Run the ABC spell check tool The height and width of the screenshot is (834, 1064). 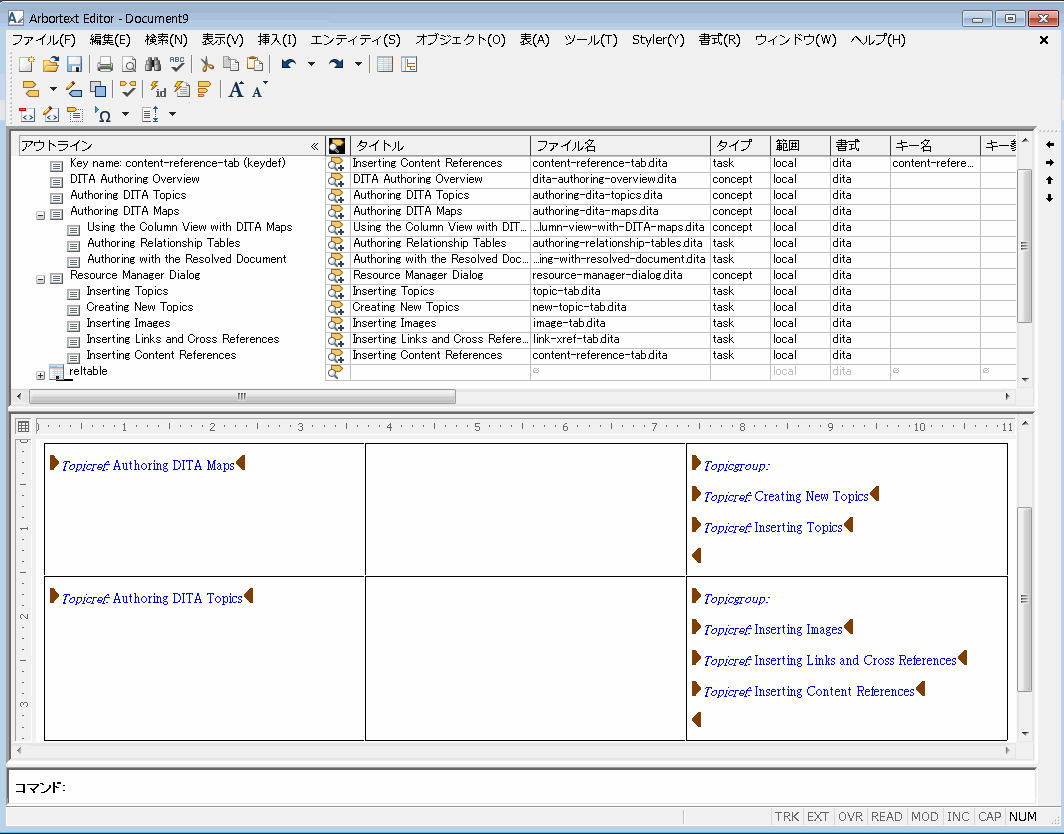pos(177,64)
